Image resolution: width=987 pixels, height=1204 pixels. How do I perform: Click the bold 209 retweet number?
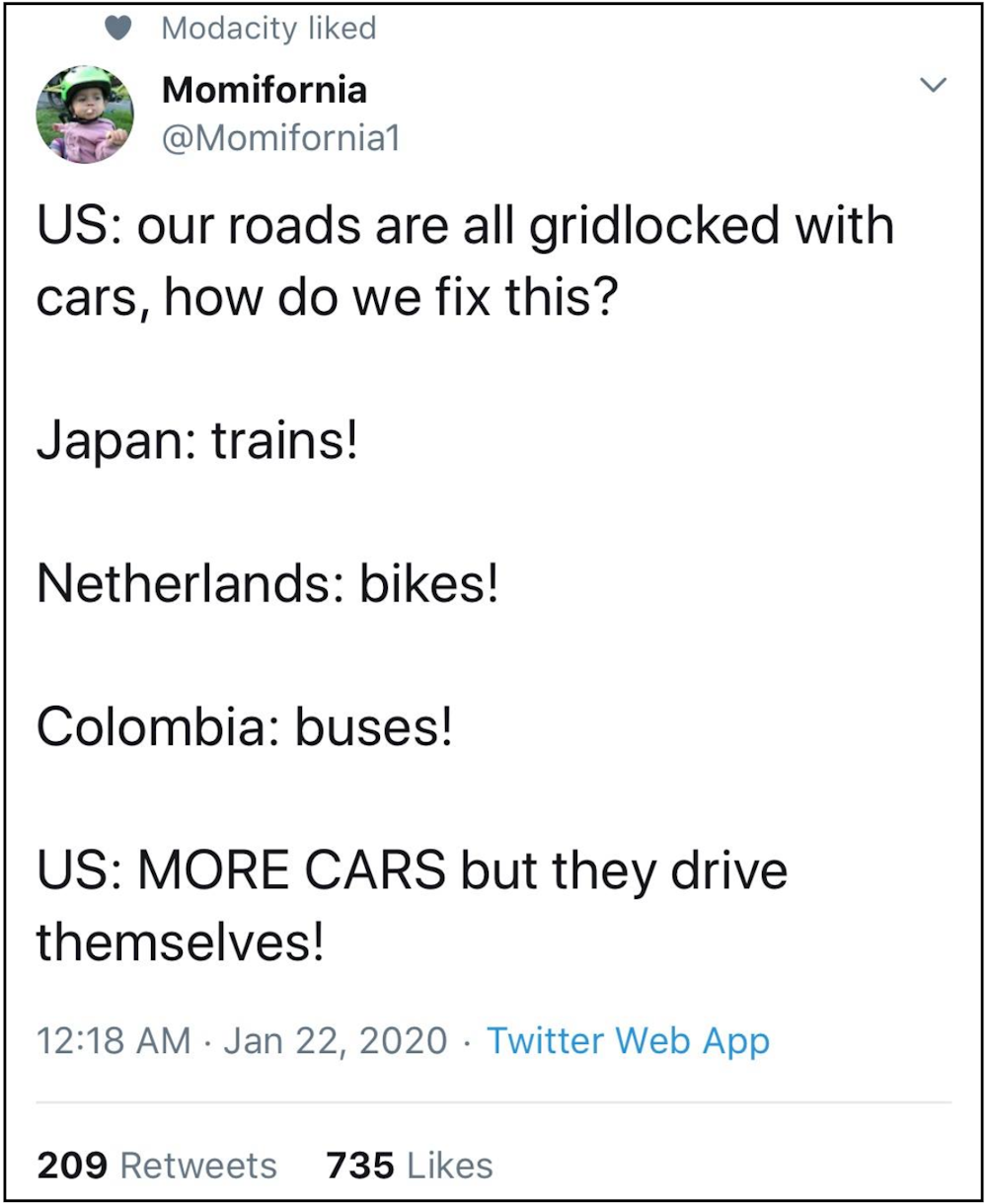coord(74,1166)
